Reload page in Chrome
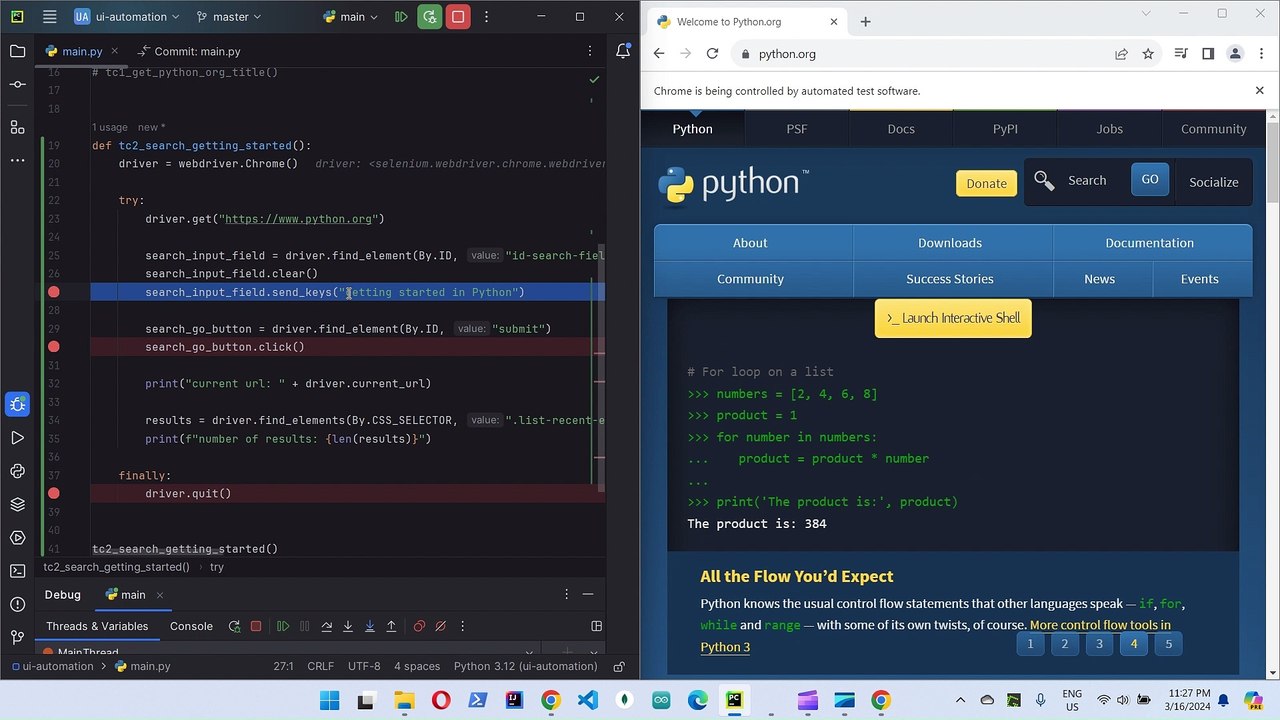 712,54
